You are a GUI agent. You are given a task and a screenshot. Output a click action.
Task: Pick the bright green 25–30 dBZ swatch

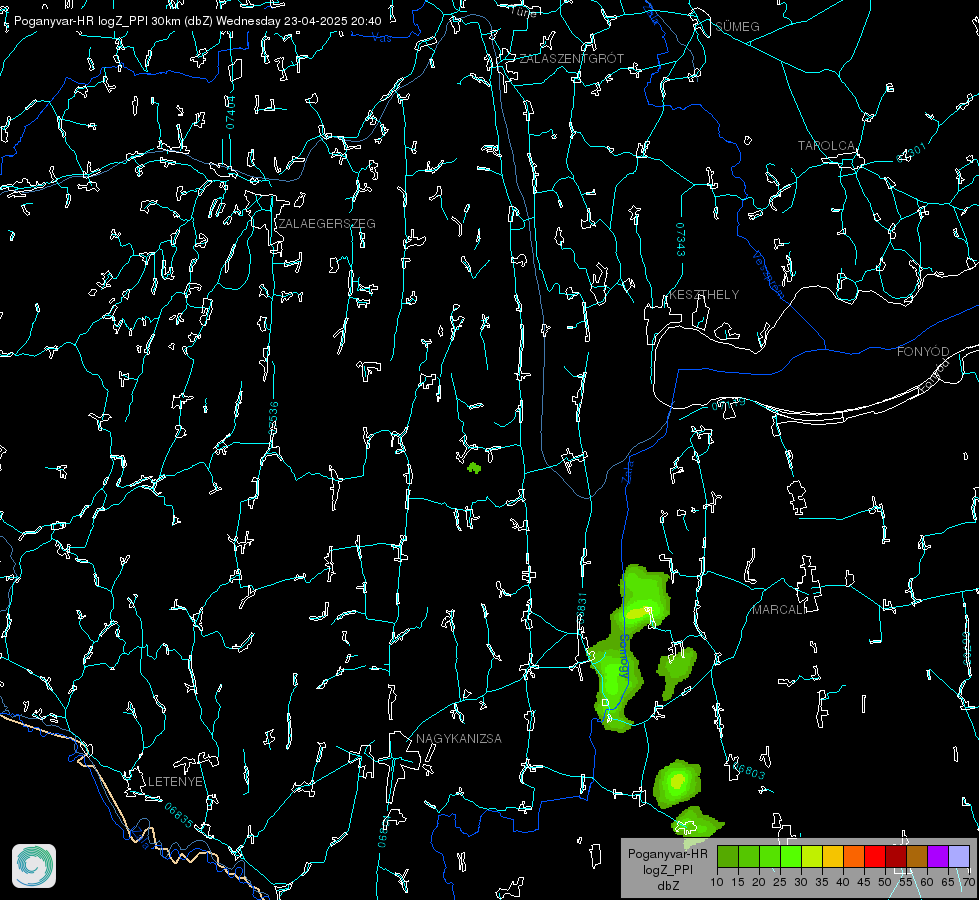click(791, 856)
